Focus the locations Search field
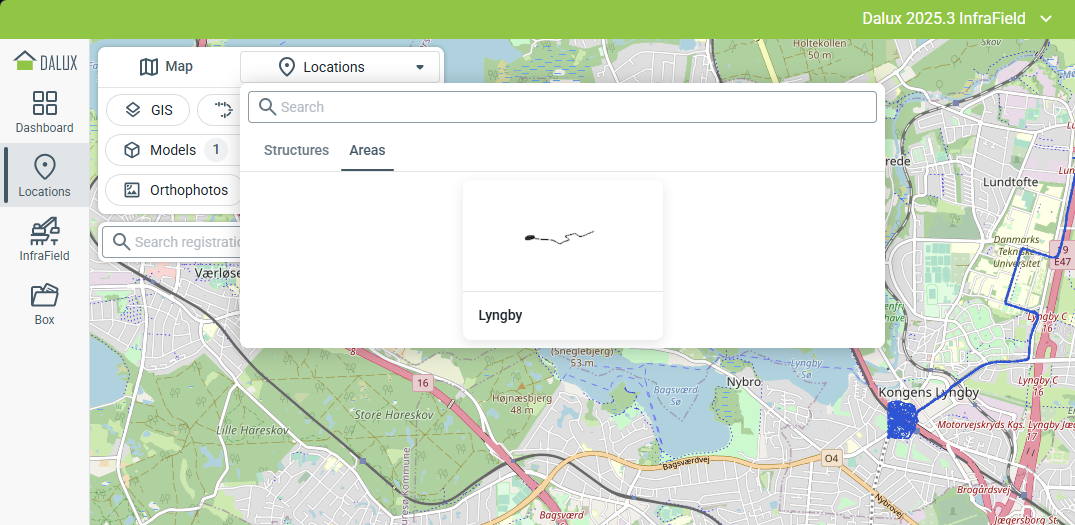The image size is (1075, 525). (x=570, y=107)
